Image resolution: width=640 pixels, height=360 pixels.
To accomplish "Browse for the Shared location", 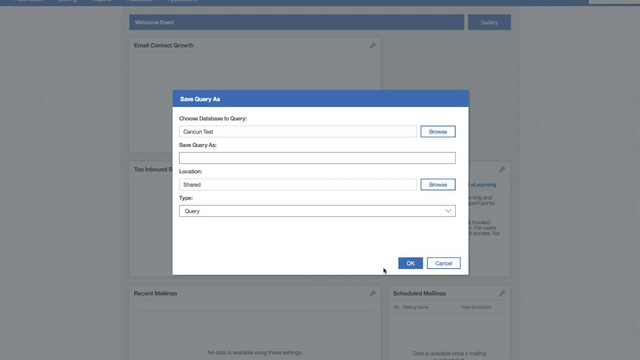I will pos(438,184).
